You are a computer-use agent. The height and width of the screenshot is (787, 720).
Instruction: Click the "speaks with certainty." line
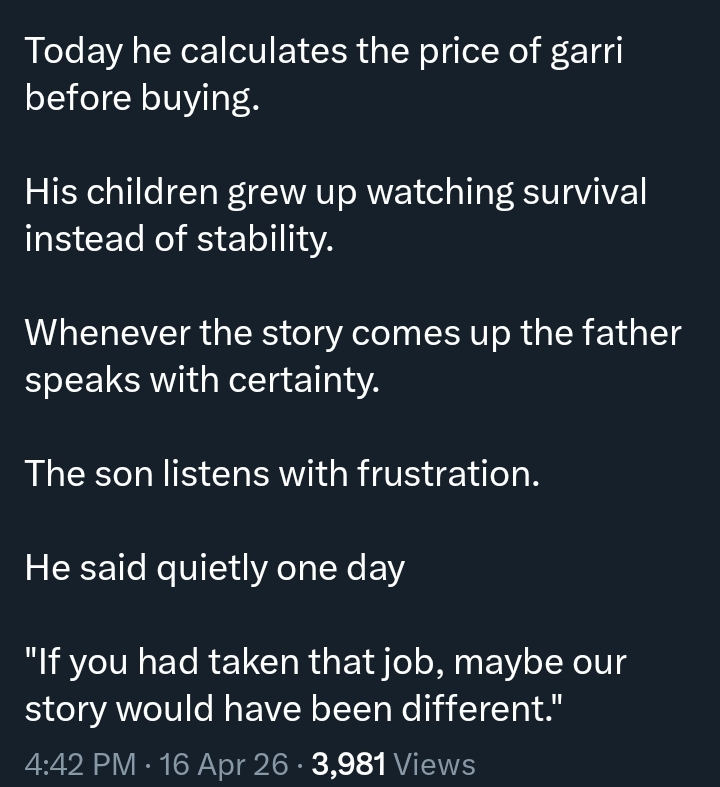pyautogui.click(x=201, y=380)
